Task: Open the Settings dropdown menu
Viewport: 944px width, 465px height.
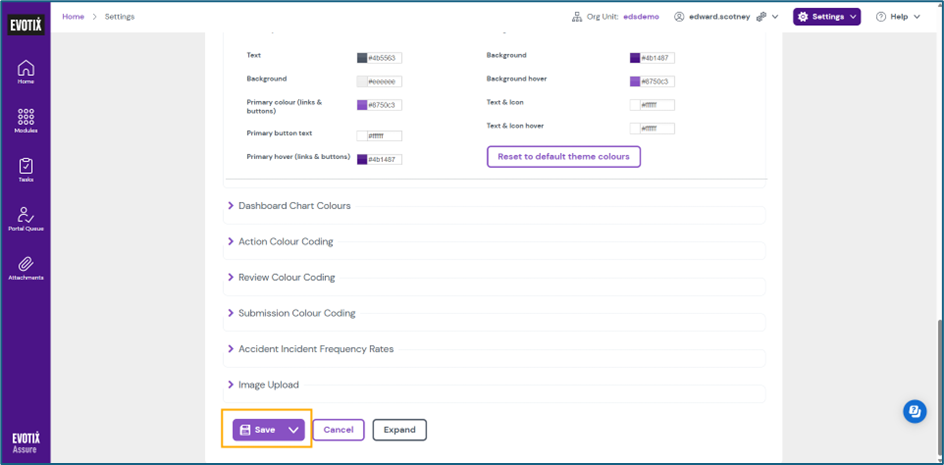Action: pos(826,17)
